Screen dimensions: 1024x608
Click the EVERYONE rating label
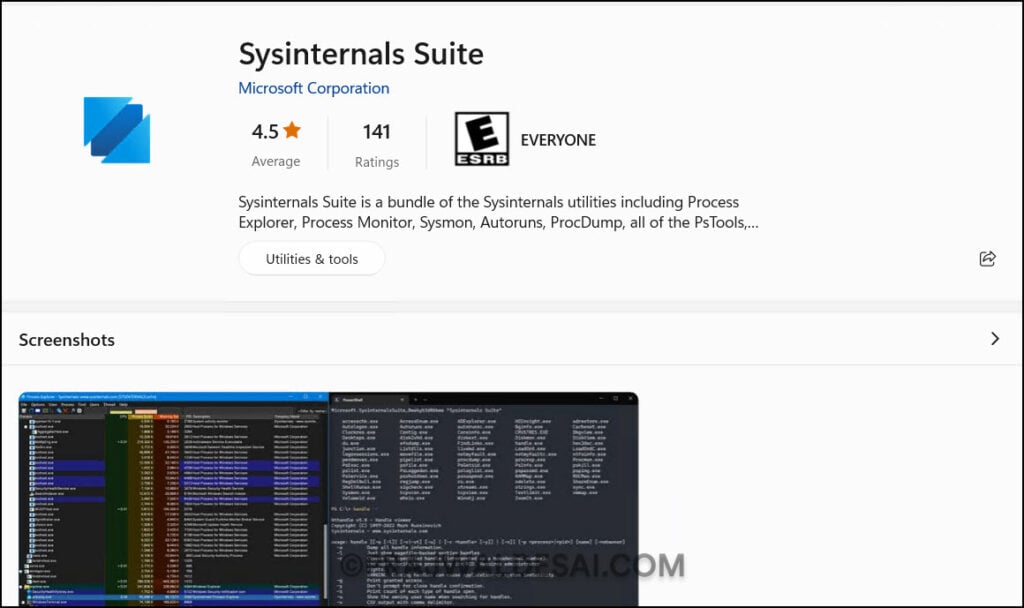point(558,140)
